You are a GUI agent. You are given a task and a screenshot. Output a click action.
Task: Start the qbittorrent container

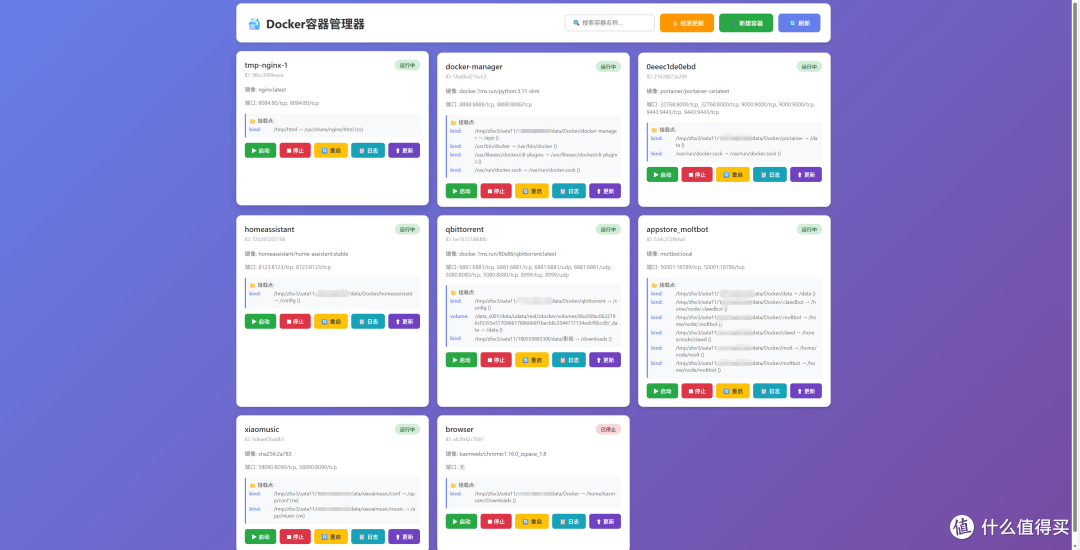[461, 359]
